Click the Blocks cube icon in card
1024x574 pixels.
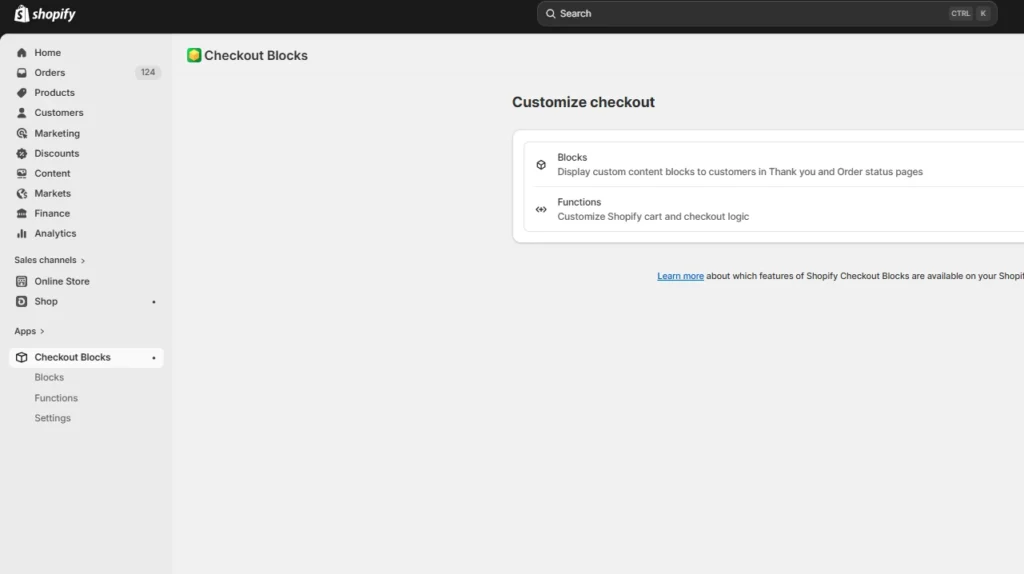click(541, 165)
